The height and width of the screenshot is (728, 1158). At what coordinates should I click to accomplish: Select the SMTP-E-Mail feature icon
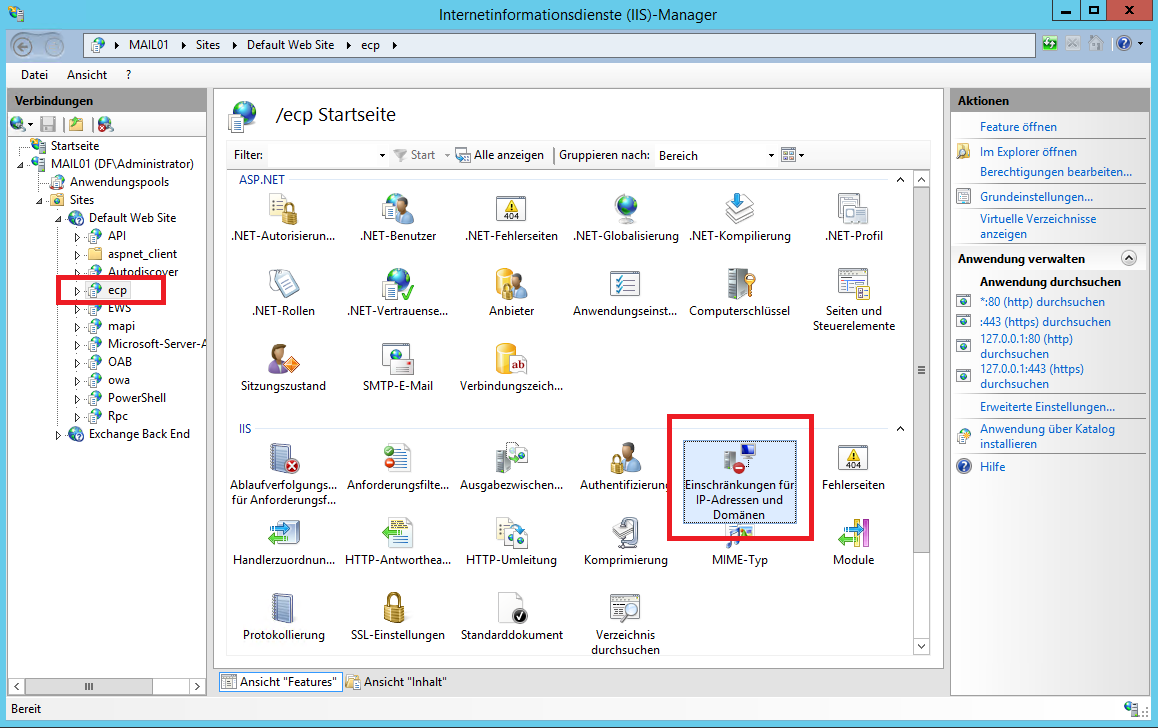pyautogui.click(x=397, y=361)
